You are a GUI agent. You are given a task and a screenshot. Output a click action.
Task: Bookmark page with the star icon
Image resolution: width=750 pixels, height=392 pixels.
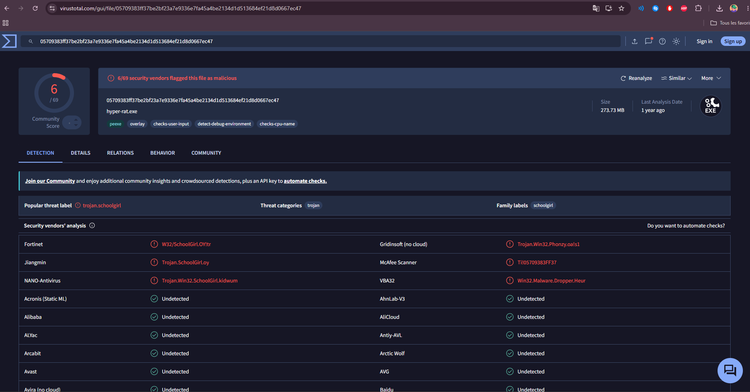click(x=621, y=8)
